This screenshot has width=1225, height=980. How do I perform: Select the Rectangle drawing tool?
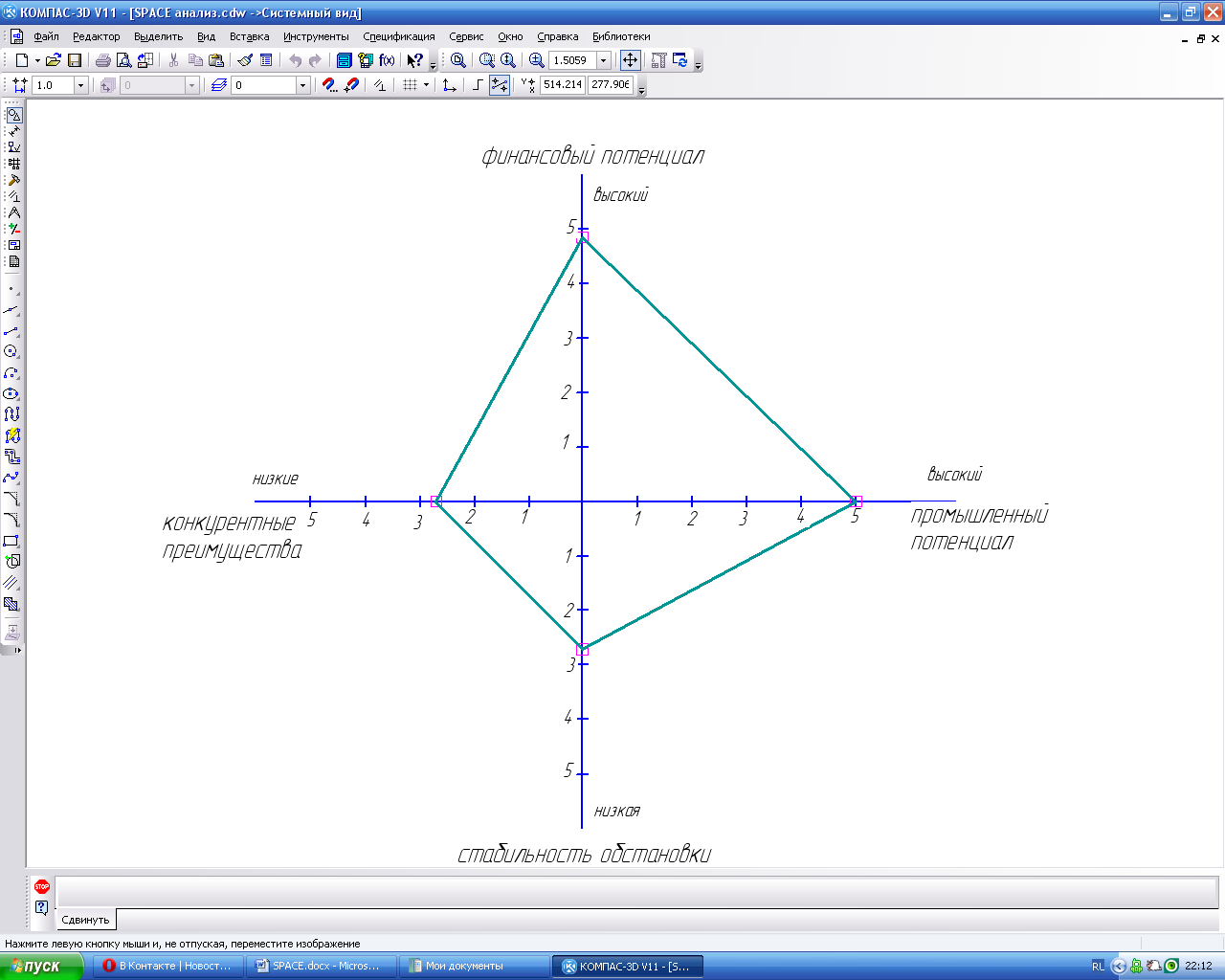point(11,541)
